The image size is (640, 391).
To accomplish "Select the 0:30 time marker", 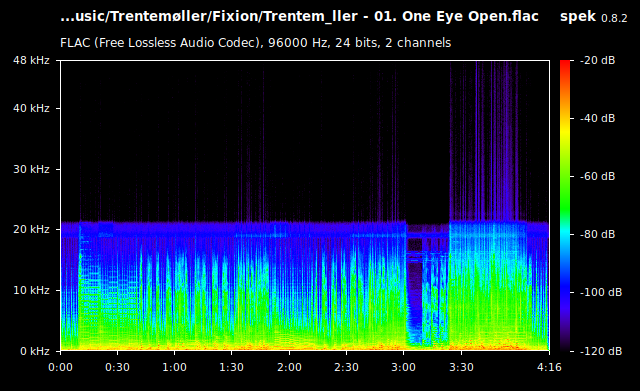I will tap(118, 367).
